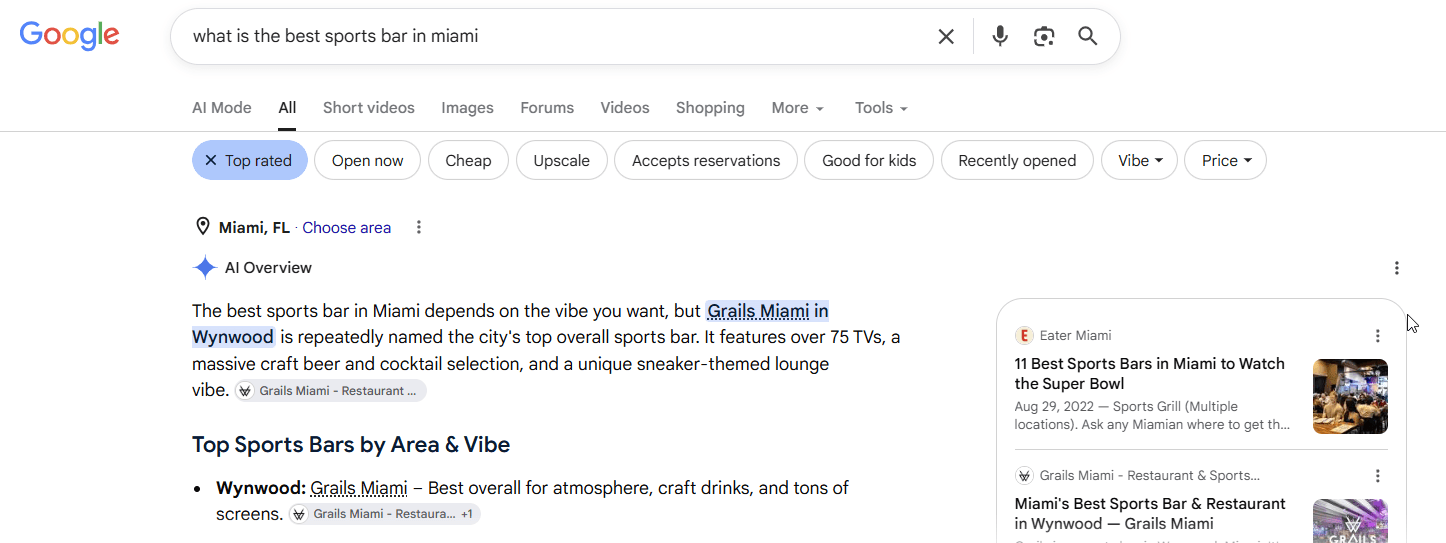Image resolution: width=1446 pixels, height=543 pixels.
Task: Start voice search with microphone icon
Action: point(1000,37)
